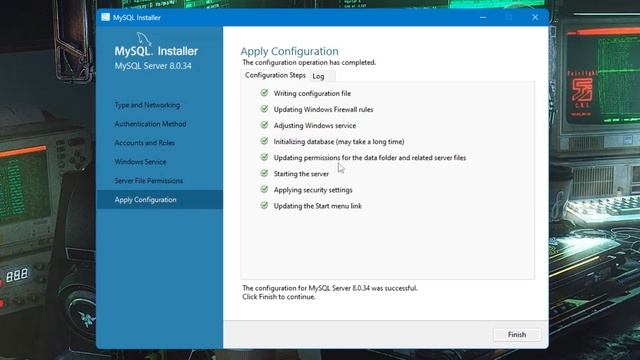Screen dimensions: 640x360
Task: Select Apply Configuration sidebar step
Action: 160,200
